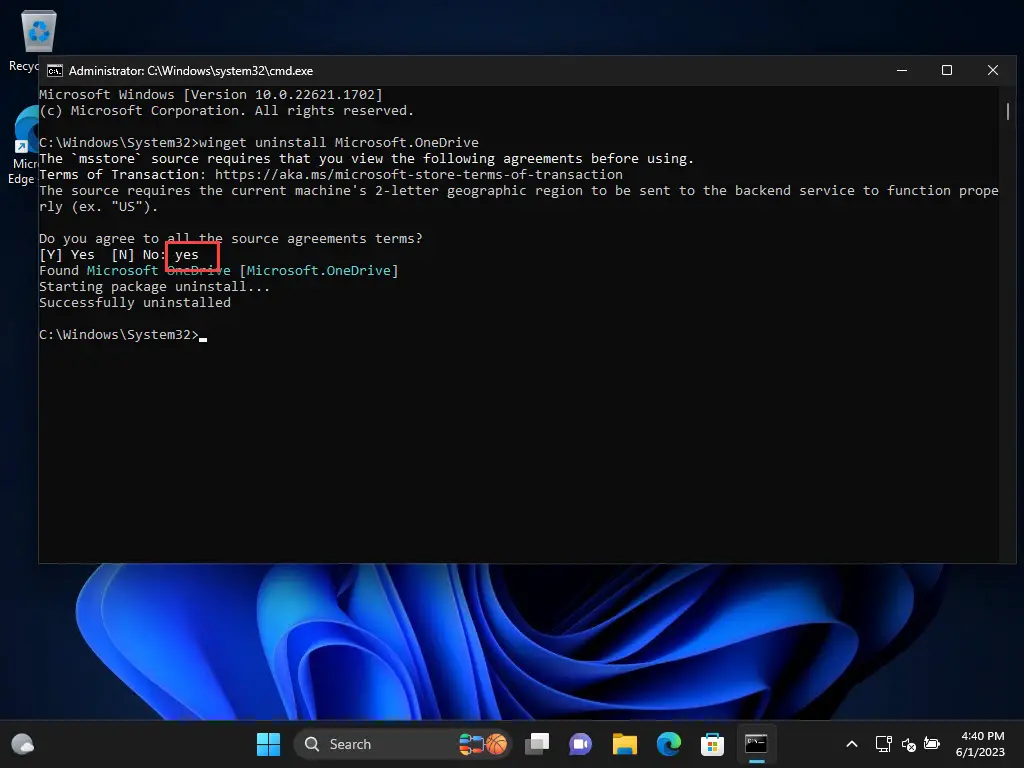Minimize the Command Prompt window
Screen dimensions: 1024x768
point(902,71)
